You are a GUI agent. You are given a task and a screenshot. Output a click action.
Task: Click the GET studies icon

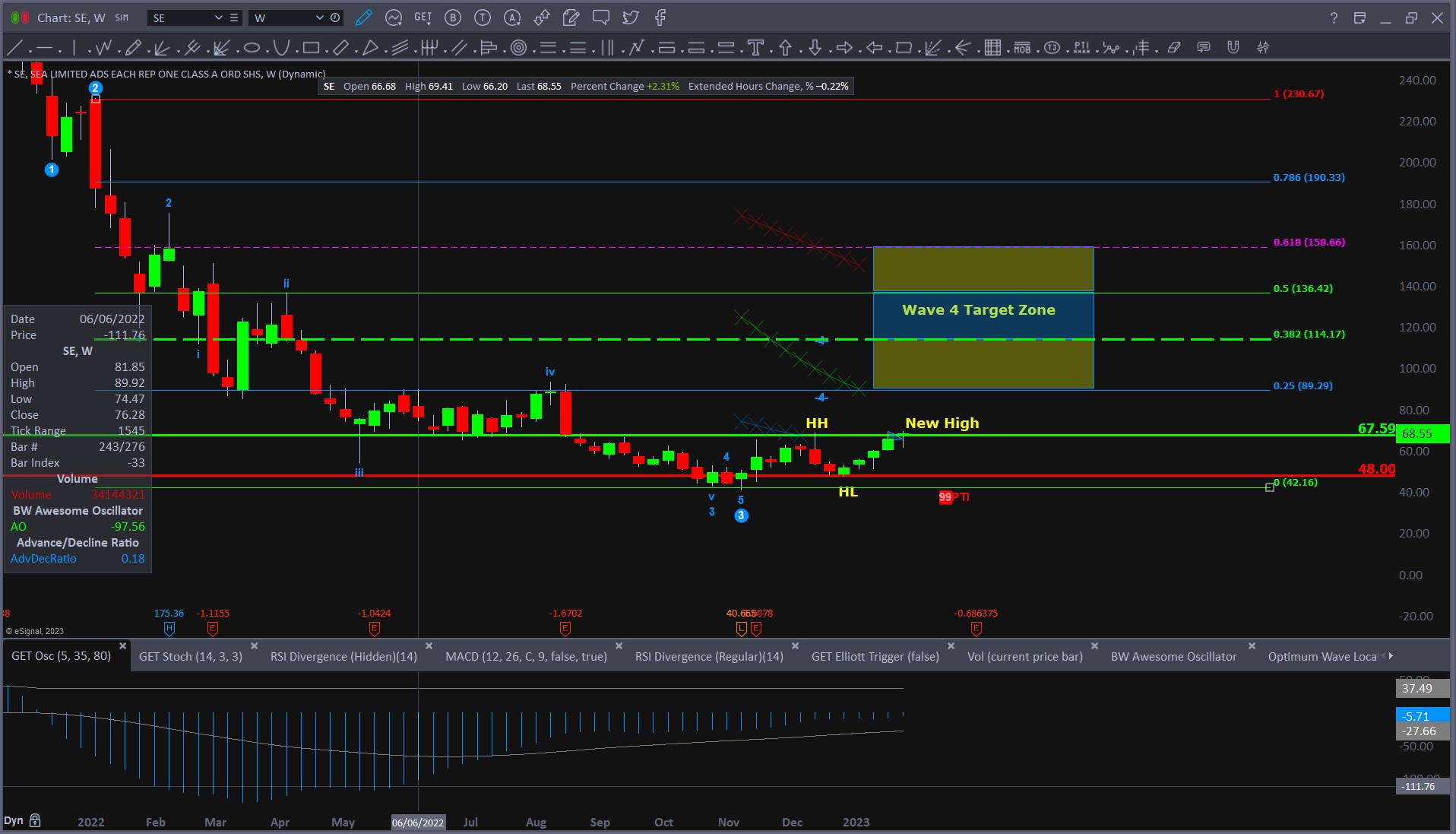(423, 17)
